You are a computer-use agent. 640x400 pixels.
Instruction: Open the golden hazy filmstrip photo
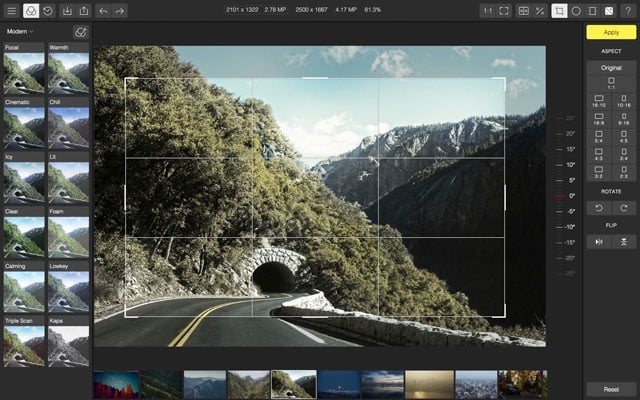(429, 384)
